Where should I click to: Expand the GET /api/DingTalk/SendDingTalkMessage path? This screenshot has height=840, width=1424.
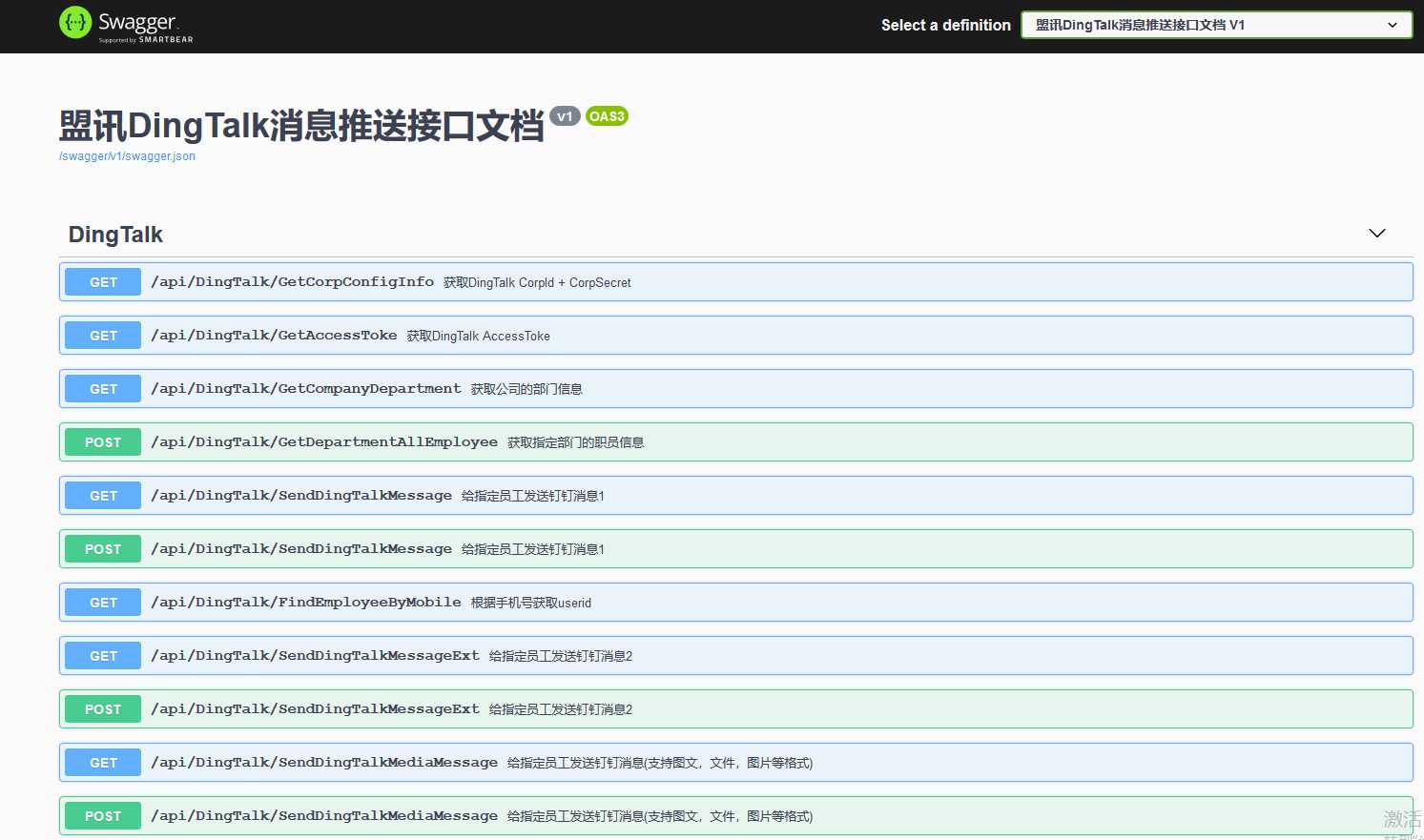click(x=301, y=496)
